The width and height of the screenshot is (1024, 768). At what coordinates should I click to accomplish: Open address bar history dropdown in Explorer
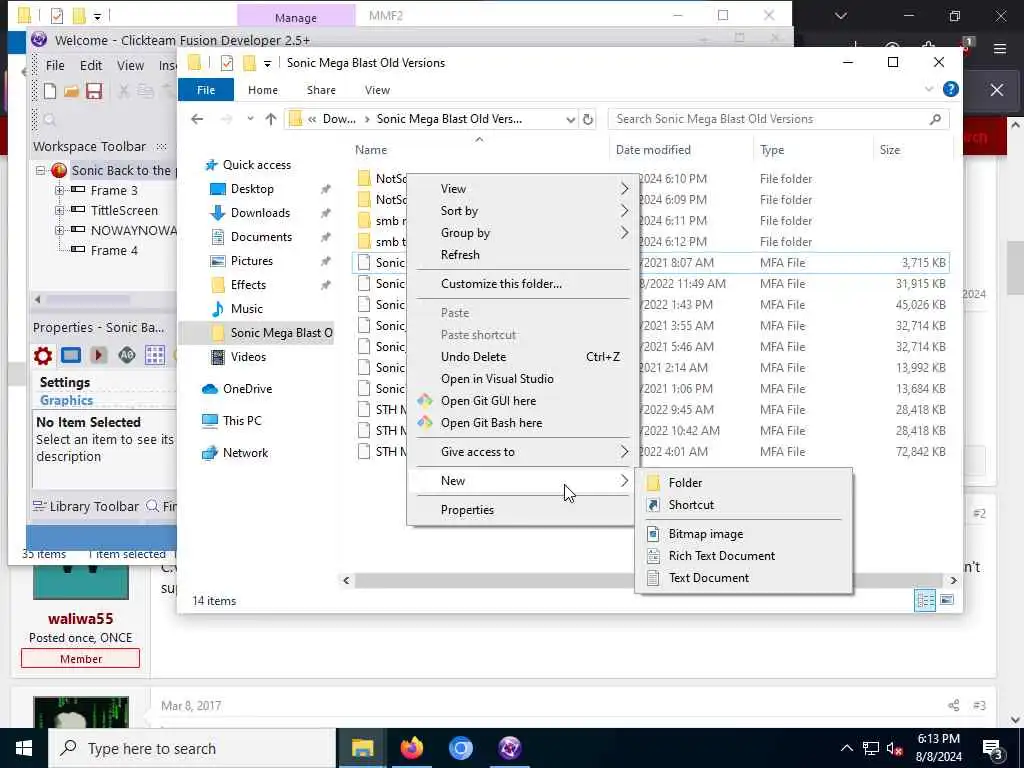[x=570, y=120]
